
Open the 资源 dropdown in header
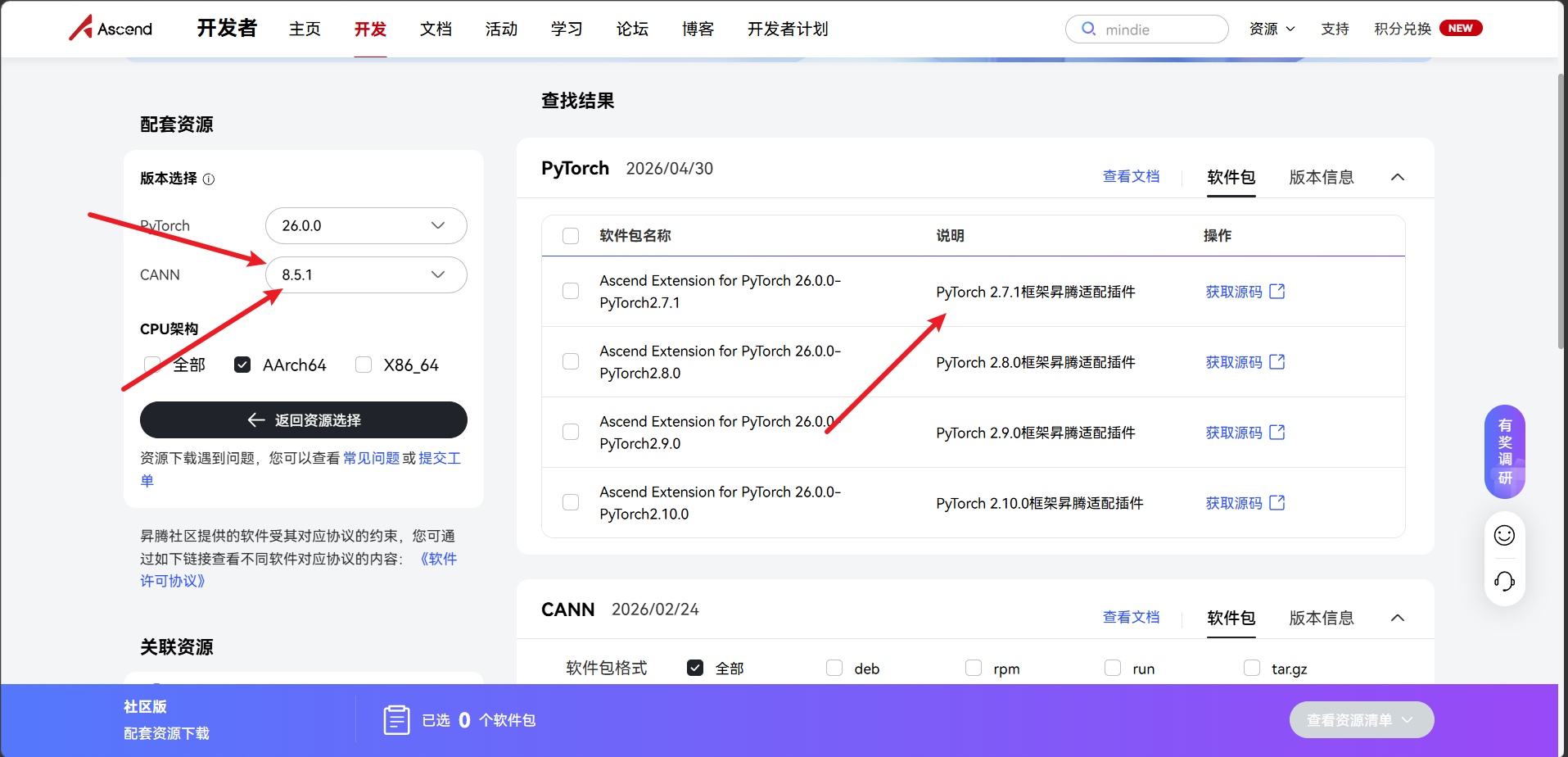coord(1272,29)
